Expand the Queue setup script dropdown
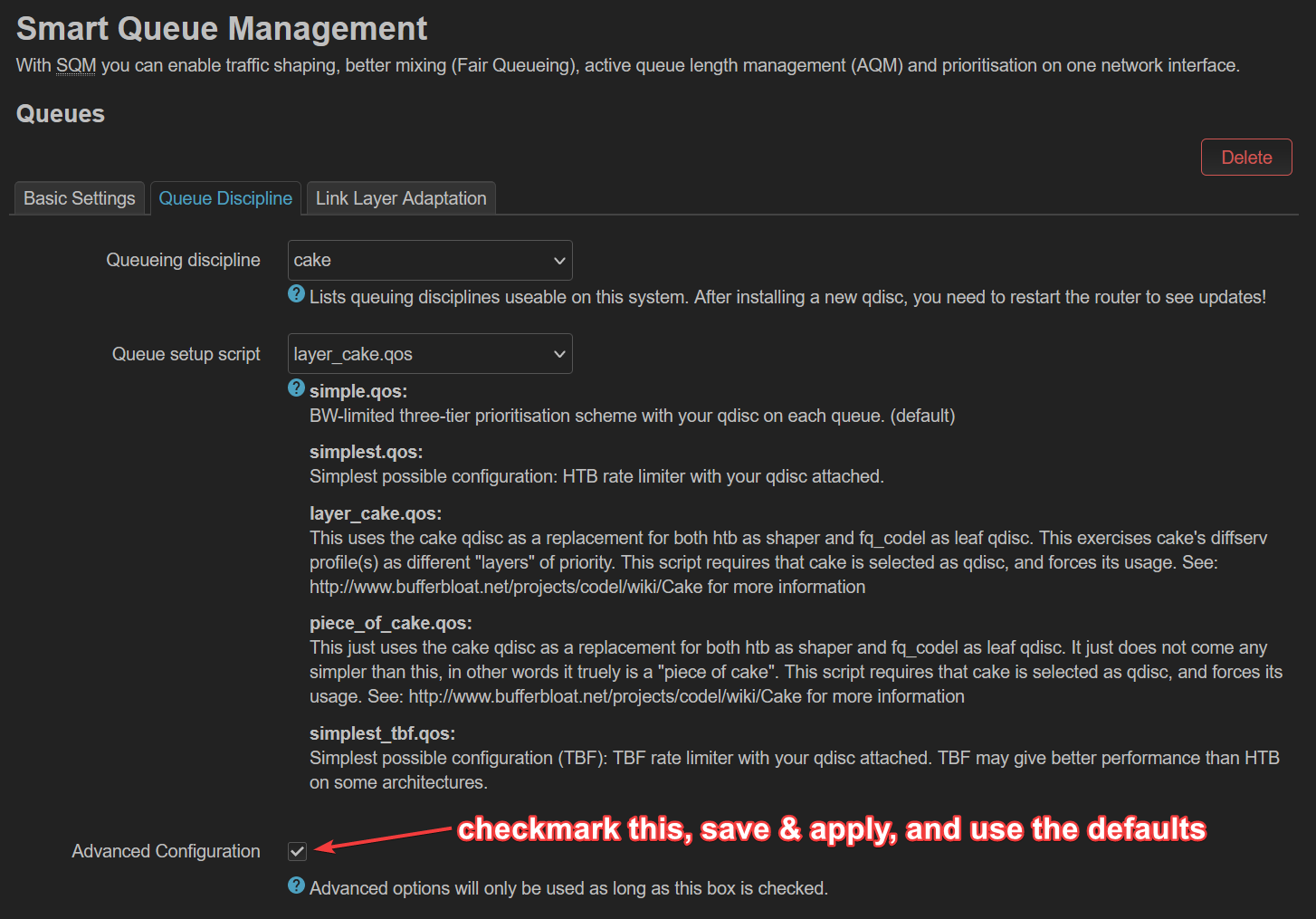This screenshot has width=1316, height=919. (x=430, y=354)
